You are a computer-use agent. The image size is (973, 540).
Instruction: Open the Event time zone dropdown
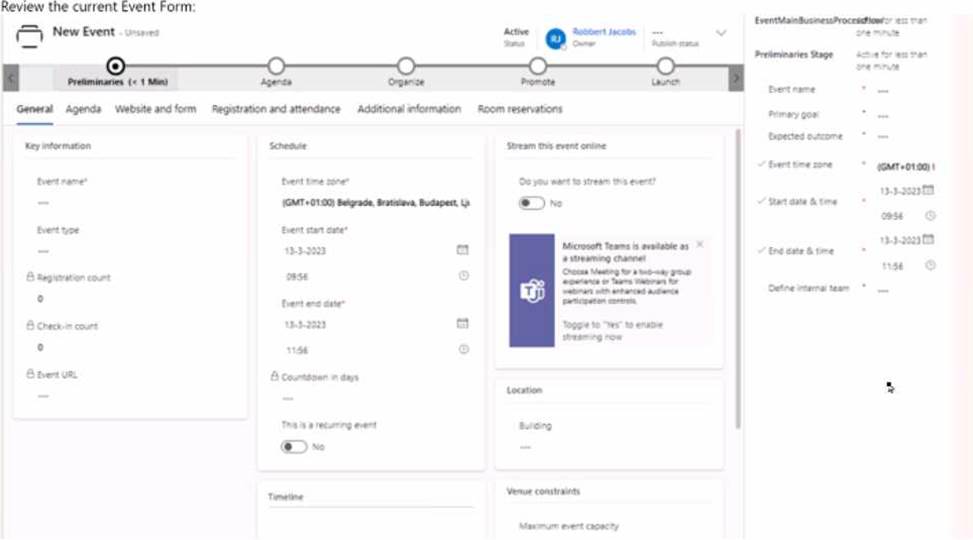375,203
